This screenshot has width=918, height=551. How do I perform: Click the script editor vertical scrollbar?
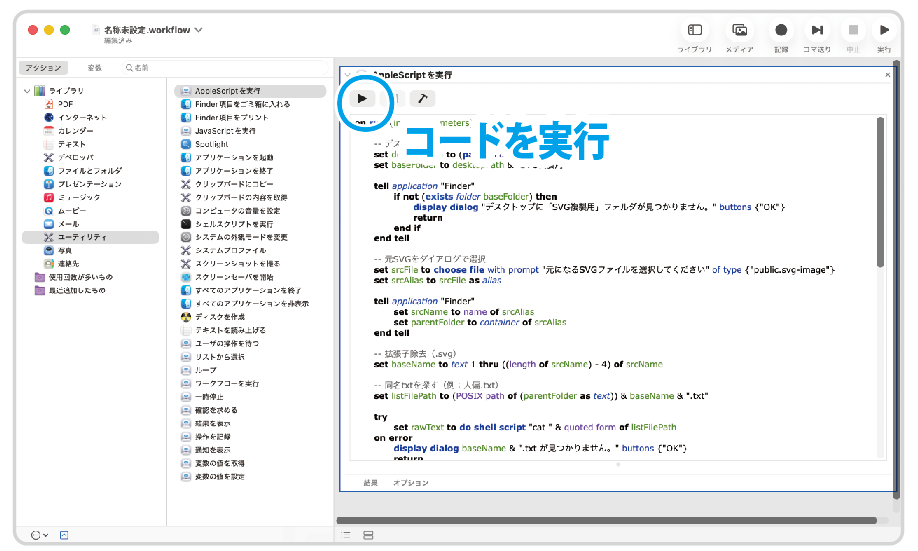[880, 190]
